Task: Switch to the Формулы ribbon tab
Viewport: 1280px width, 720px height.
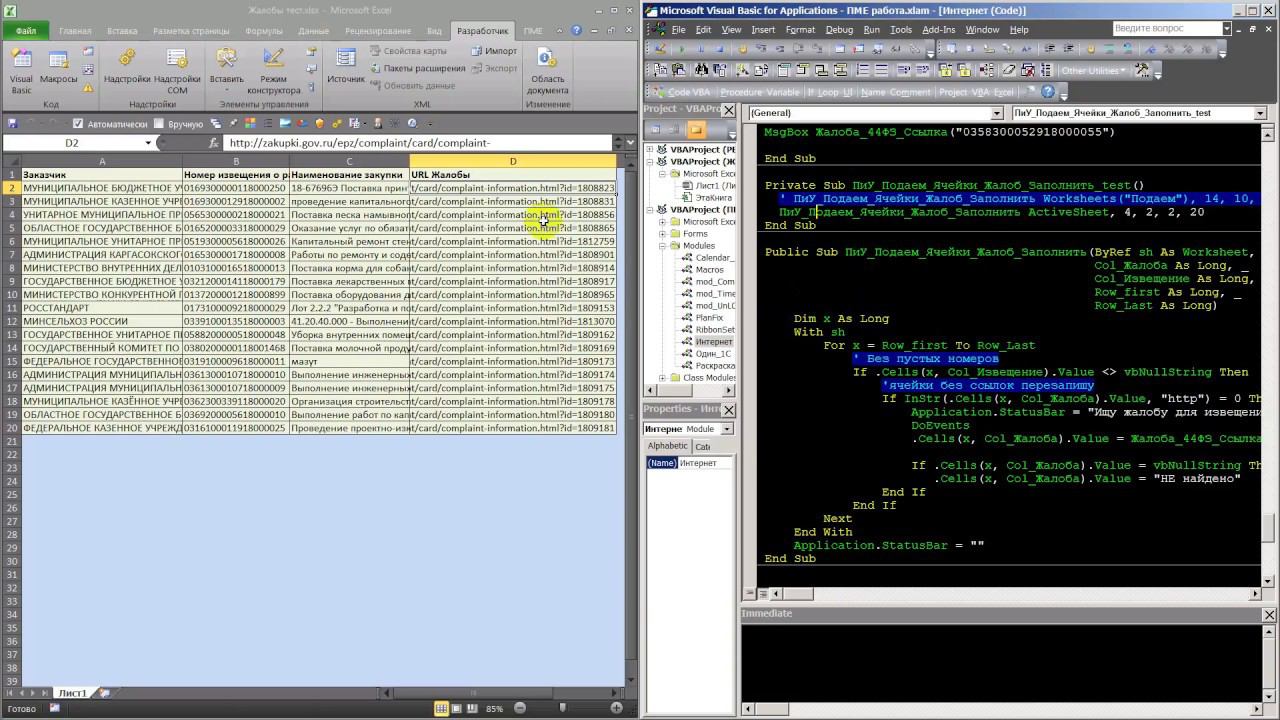Action: tap(264, 31)
